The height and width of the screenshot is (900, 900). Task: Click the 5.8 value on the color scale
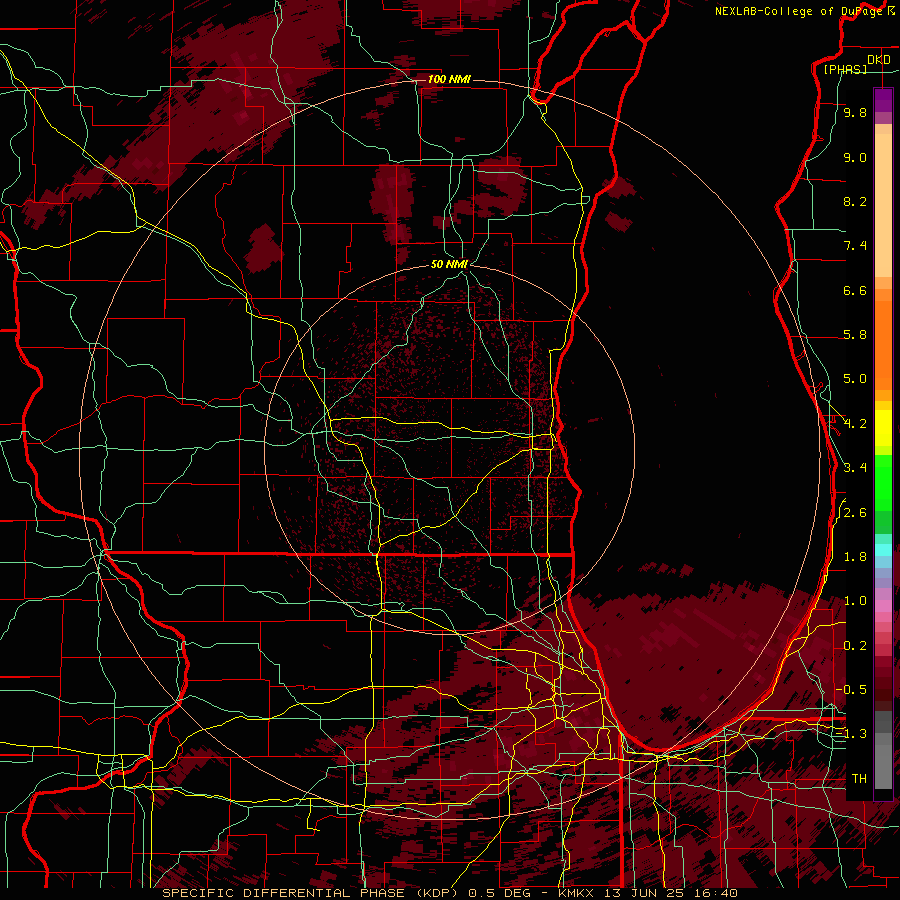point(855,335)
